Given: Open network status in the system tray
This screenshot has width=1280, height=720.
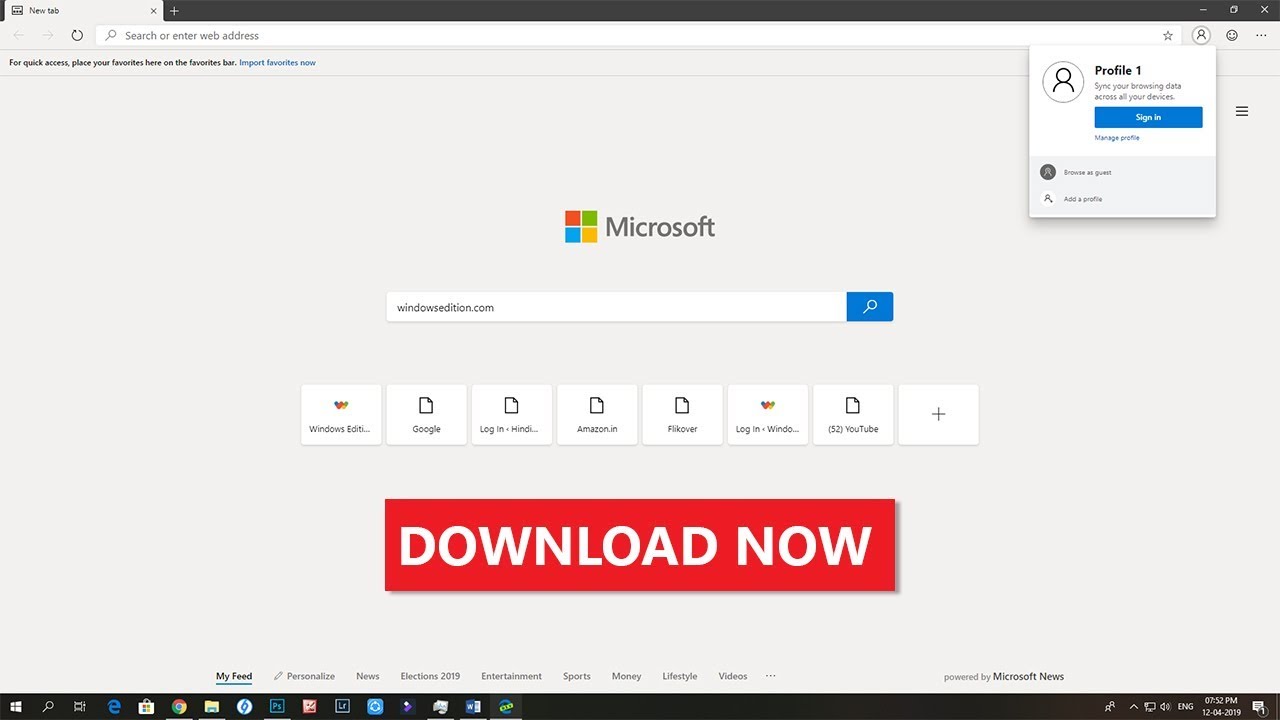Looking at the screenshot, I should 1150,707.
